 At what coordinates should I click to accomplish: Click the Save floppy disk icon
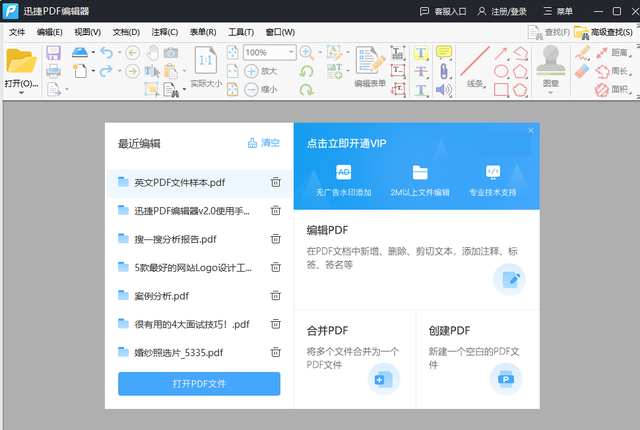pyautogui.click(x=53, y=53)
